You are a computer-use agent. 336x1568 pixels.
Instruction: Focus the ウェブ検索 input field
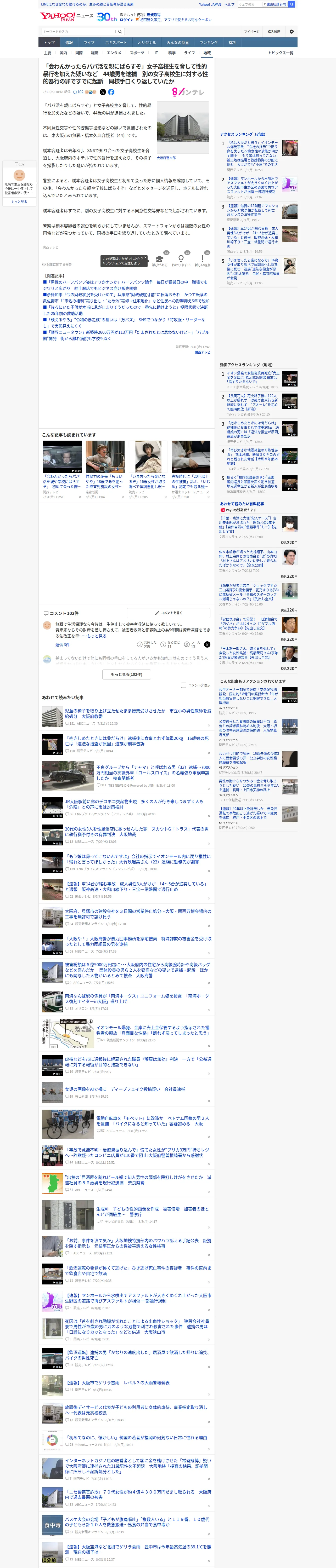[249, 4]
